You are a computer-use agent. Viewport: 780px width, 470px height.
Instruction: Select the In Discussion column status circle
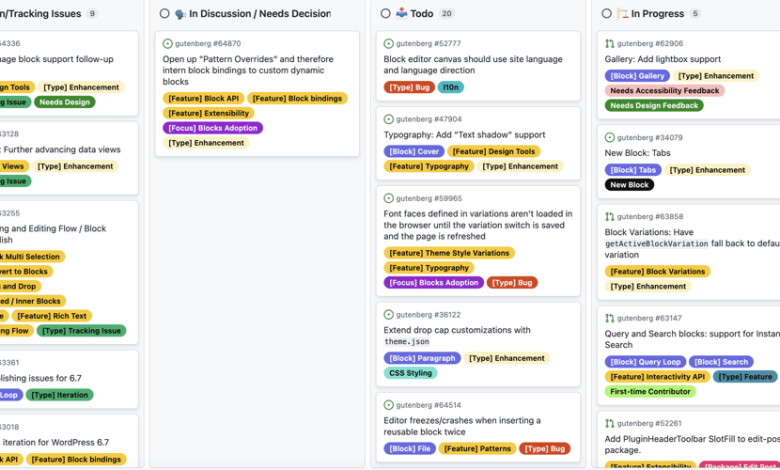165,14
